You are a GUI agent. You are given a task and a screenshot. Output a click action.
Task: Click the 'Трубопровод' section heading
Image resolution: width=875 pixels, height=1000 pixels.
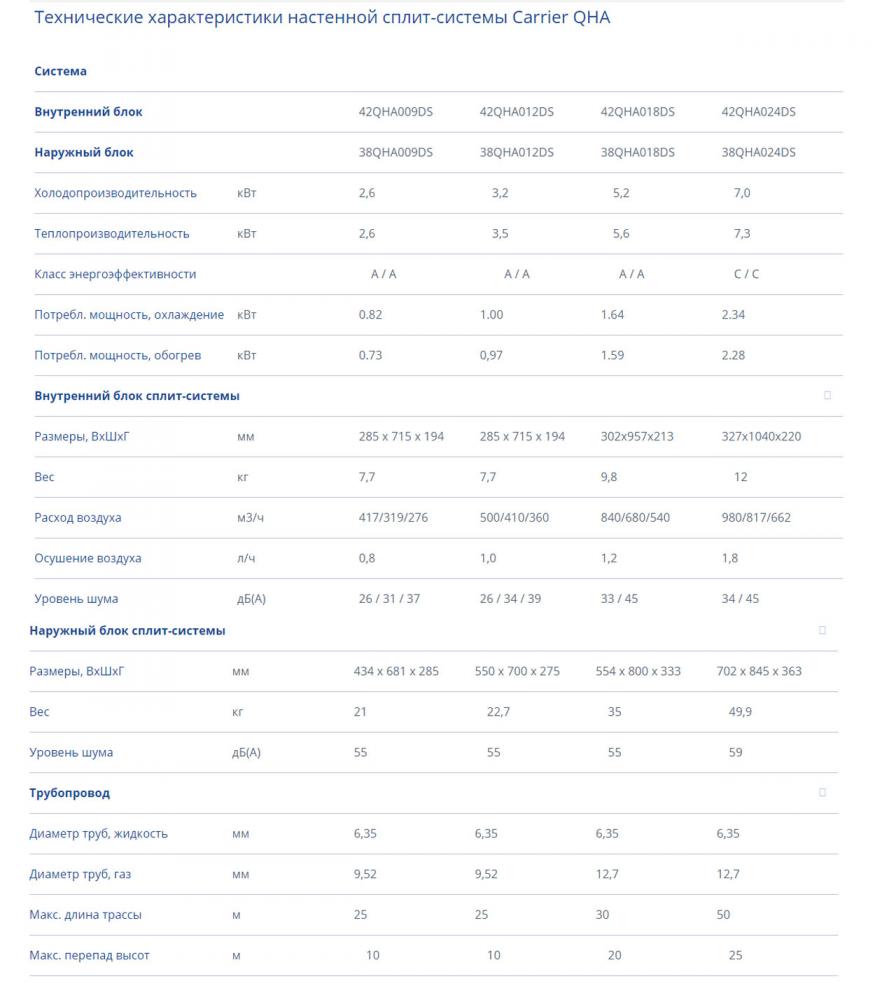pos(69,793)
